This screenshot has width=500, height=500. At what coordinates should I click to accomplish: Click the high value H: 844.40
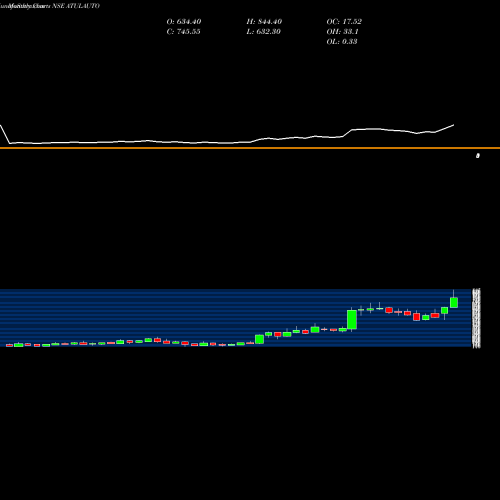pyautogui.click(x=264, y=22)
